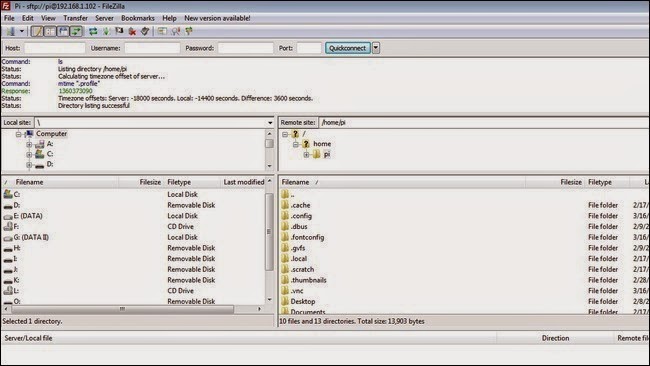Toggle directory comparison
650x366 pixels.
point(176,31)
